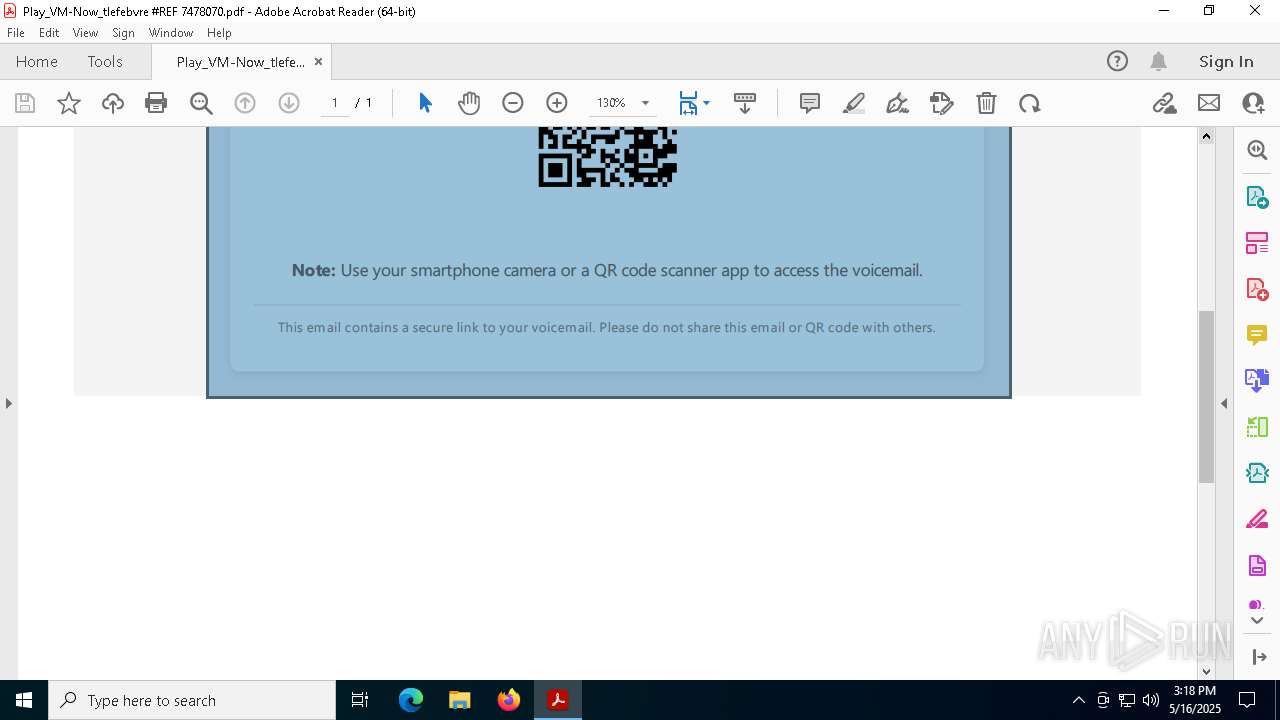Upload file to cloud icon
This screenshot has width=1280, height=720.
(113, 103)
